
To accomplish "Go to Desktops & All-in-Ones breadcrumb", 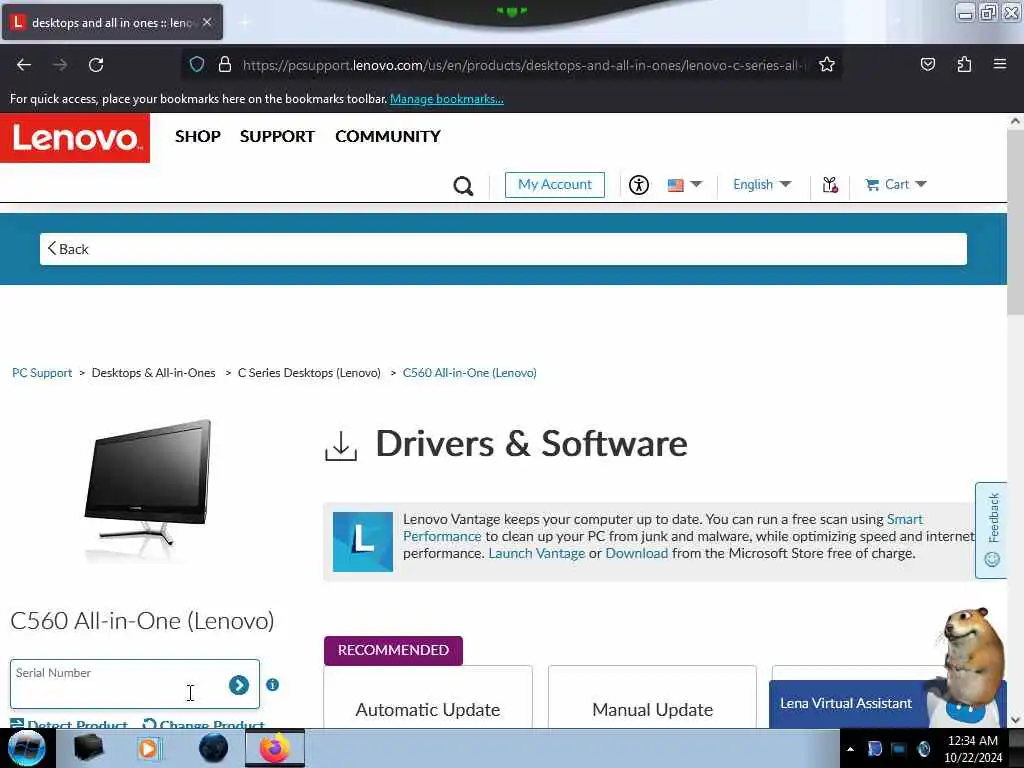I will 153,373.
